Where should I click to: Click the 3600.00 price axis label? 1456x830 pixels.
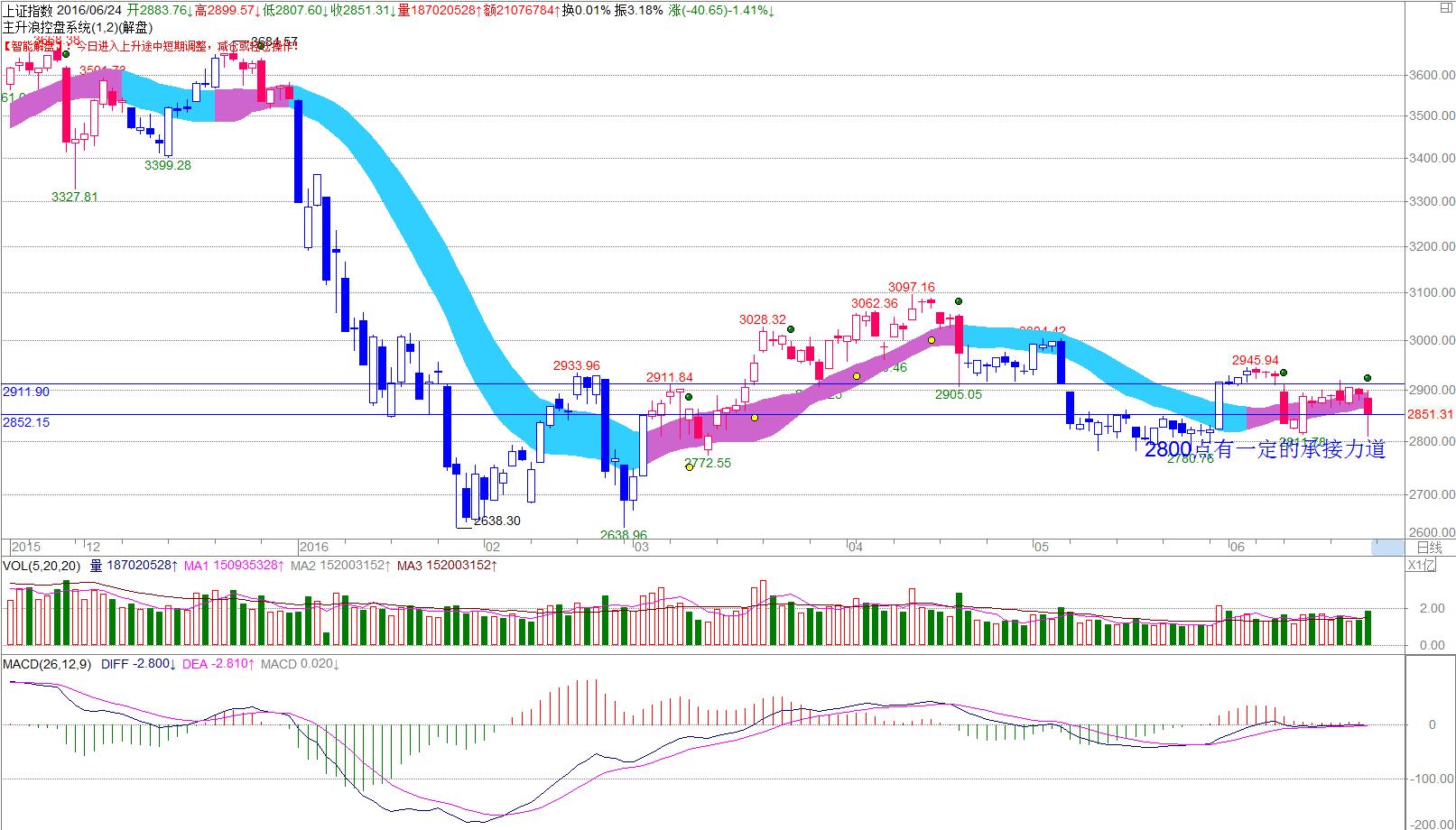pyautogui.click(x=1432, y=75)
